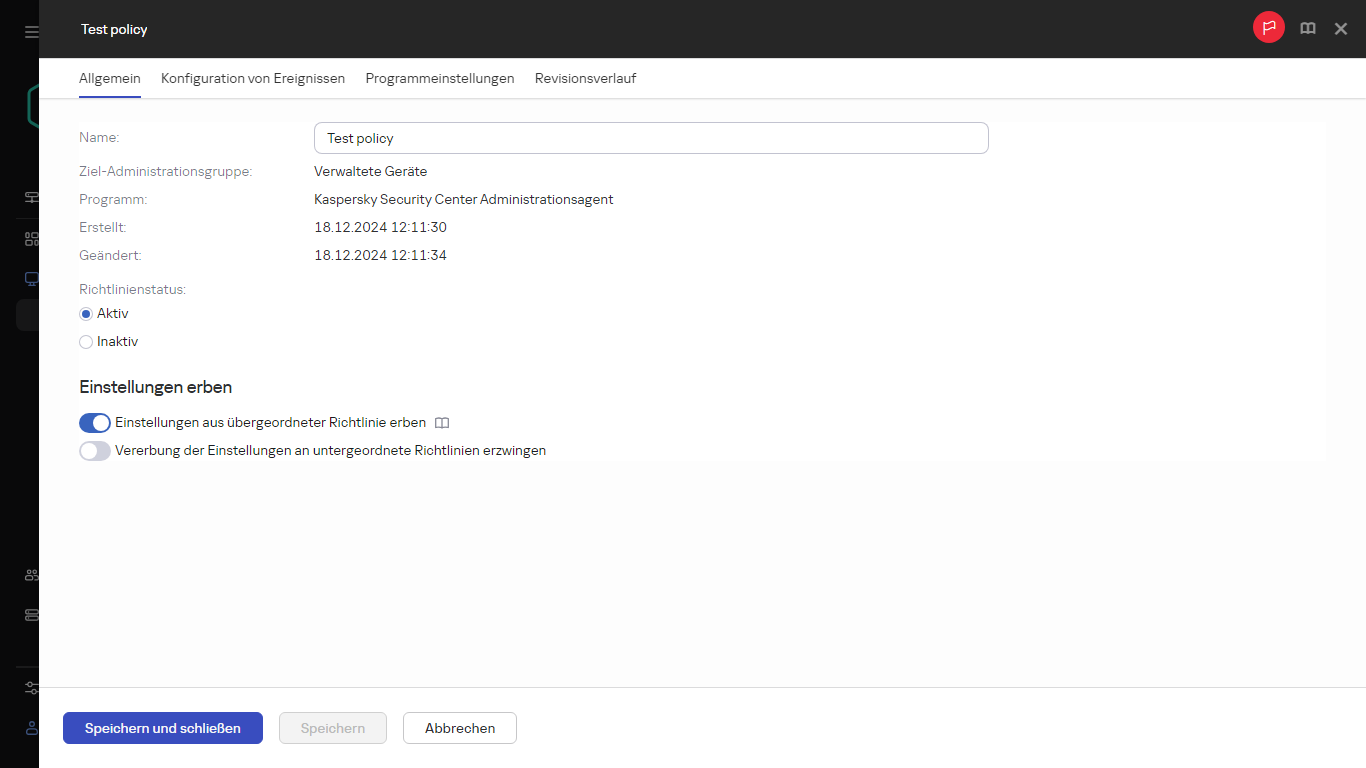
Task: Click the settings sliders icon in sidebar
Action: tap(31, 688)
